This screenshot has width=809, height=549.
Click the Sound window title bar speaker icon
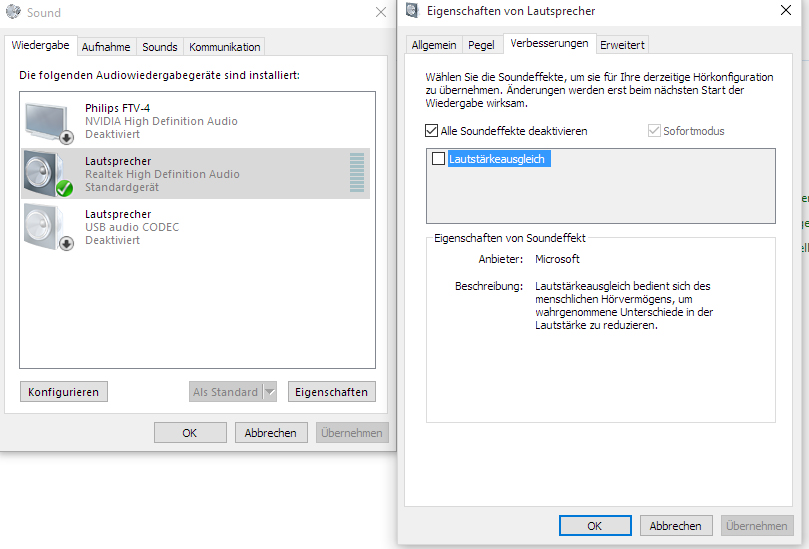point(13,13)
